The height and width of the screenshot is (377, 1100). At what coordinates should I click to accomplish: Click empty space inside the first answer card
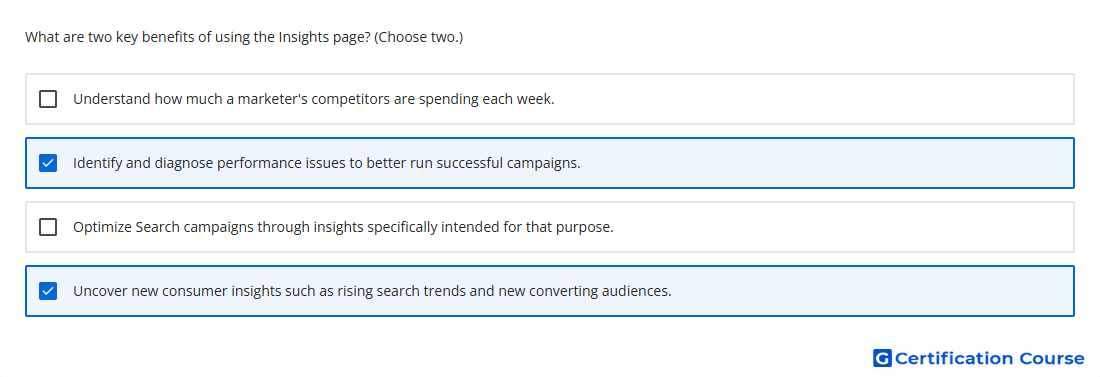coord(814,99)
